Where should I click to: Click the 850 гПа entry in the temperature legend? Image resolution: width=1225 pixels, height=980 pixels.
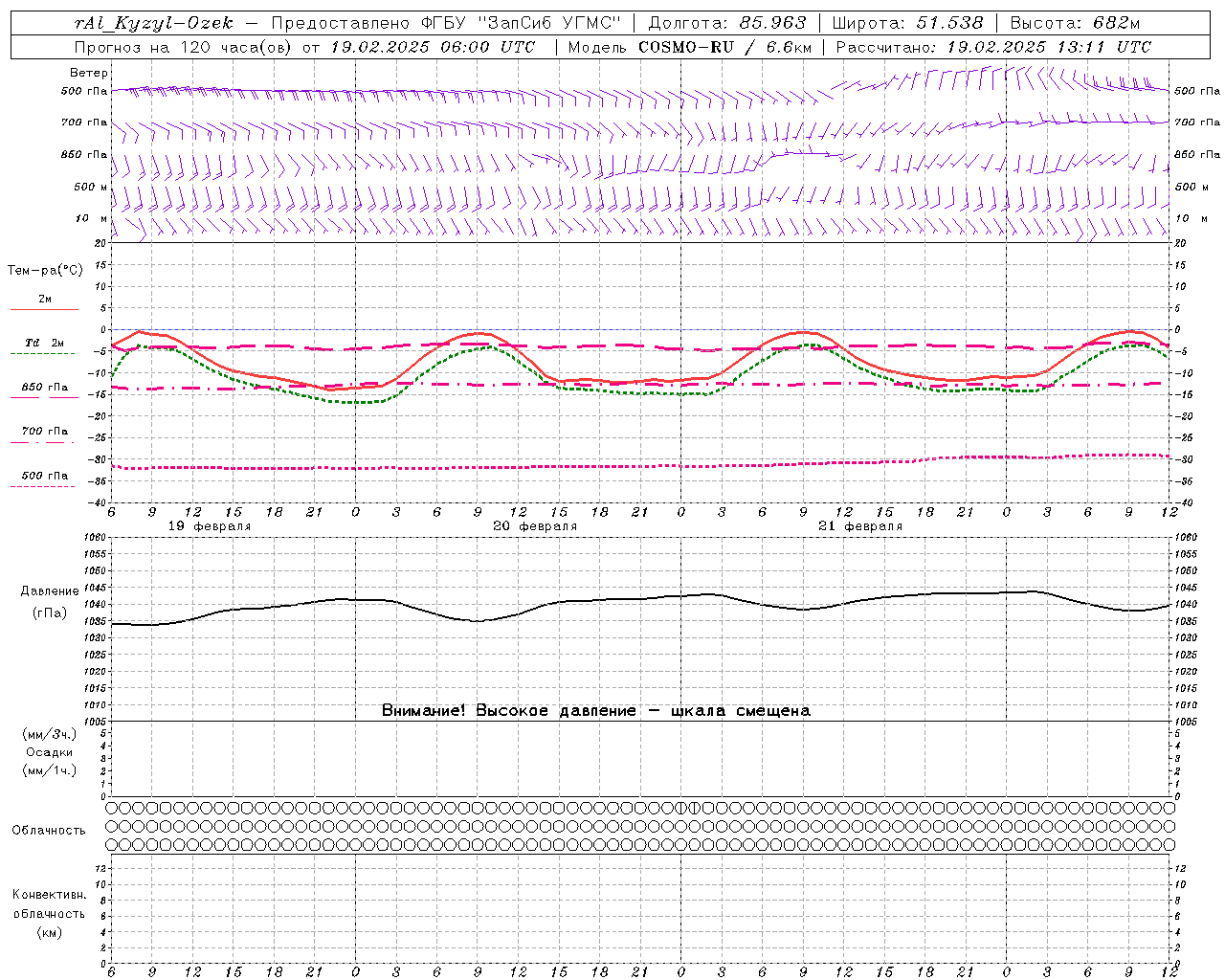point(45,391)
